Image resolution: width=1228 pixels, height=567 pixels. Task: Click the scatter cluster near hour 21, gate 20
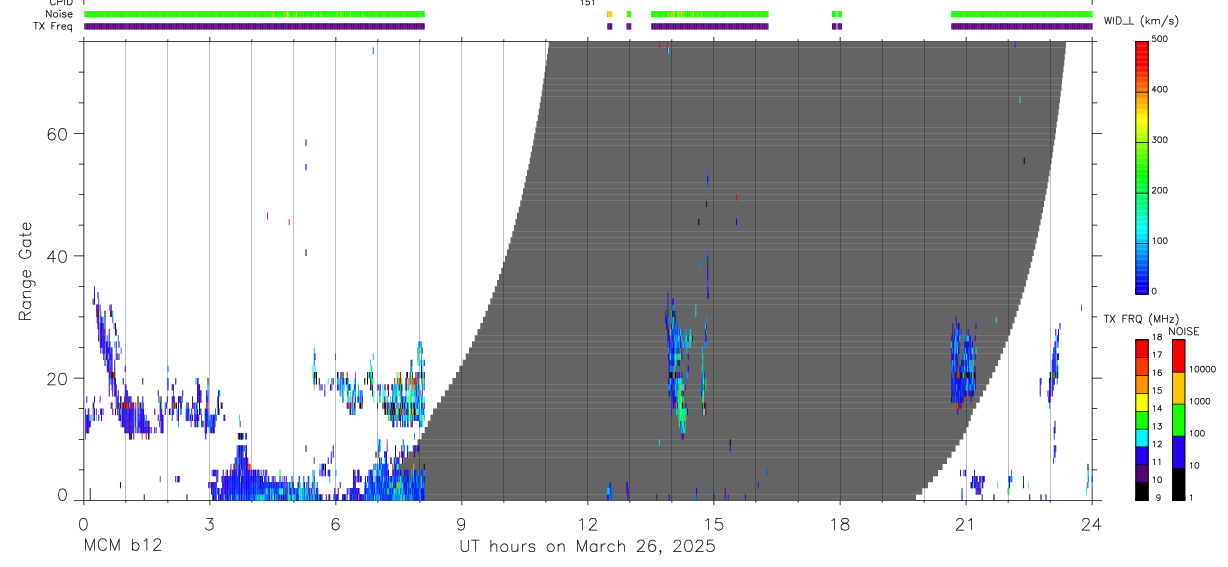(x=963, y=363)
